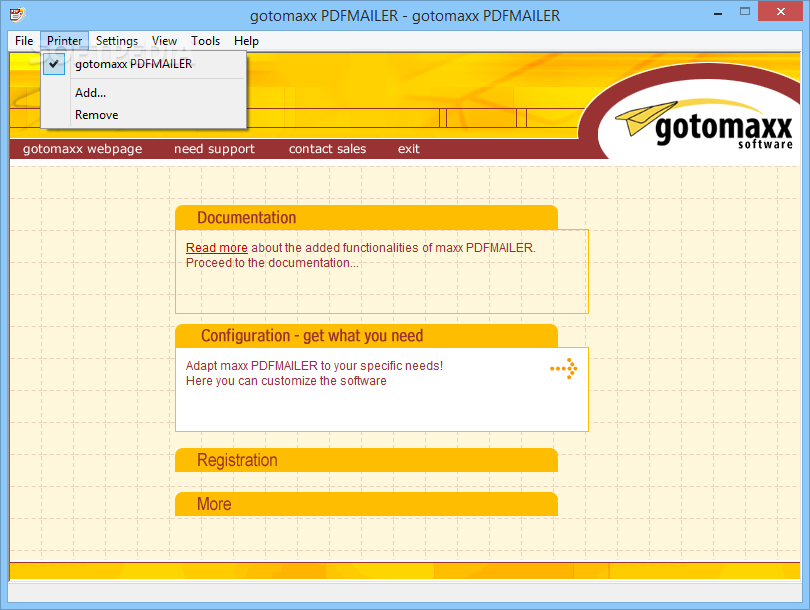The width and height of the screenshot is (810, 610).
Task: Click the PDFMAILER app icon in title bar
Action: pos(17,14)
